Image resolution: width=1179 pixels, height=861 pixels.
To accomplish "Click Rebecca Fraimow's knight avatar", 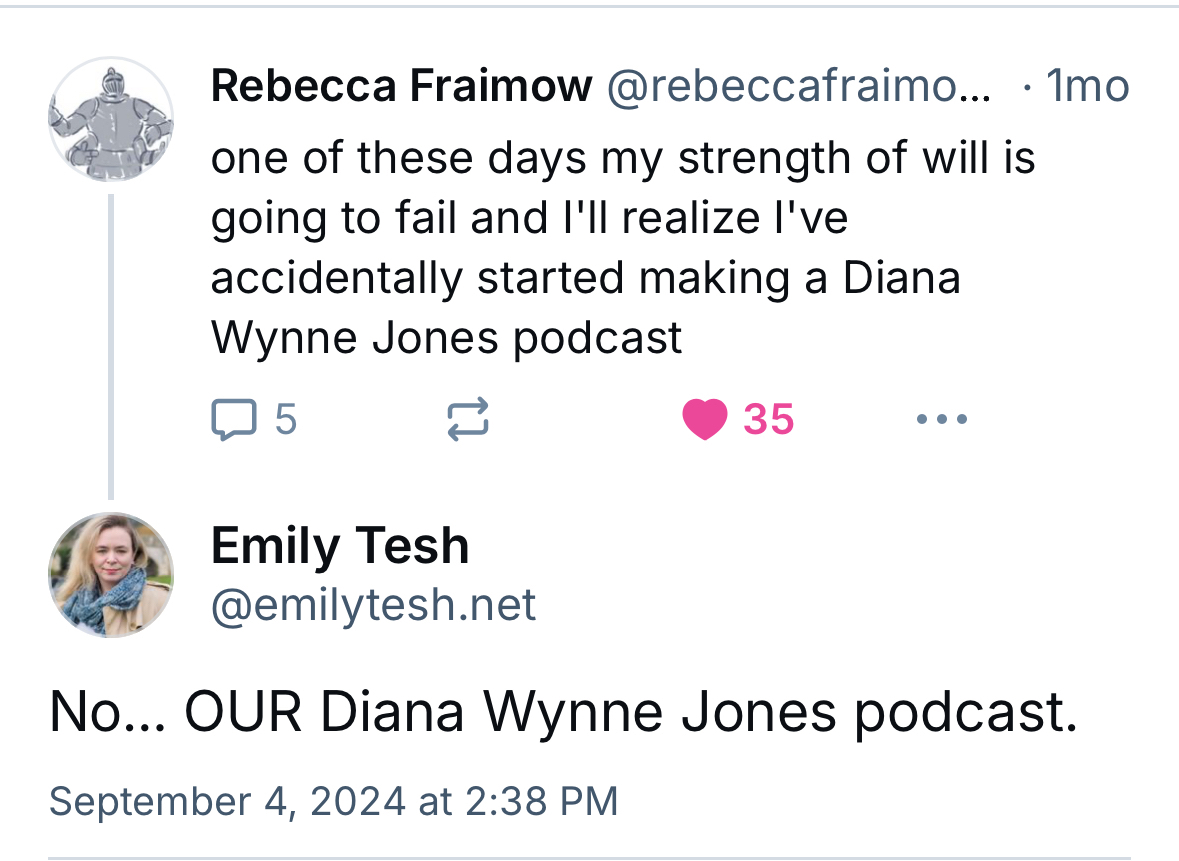I will pos(110,118).
